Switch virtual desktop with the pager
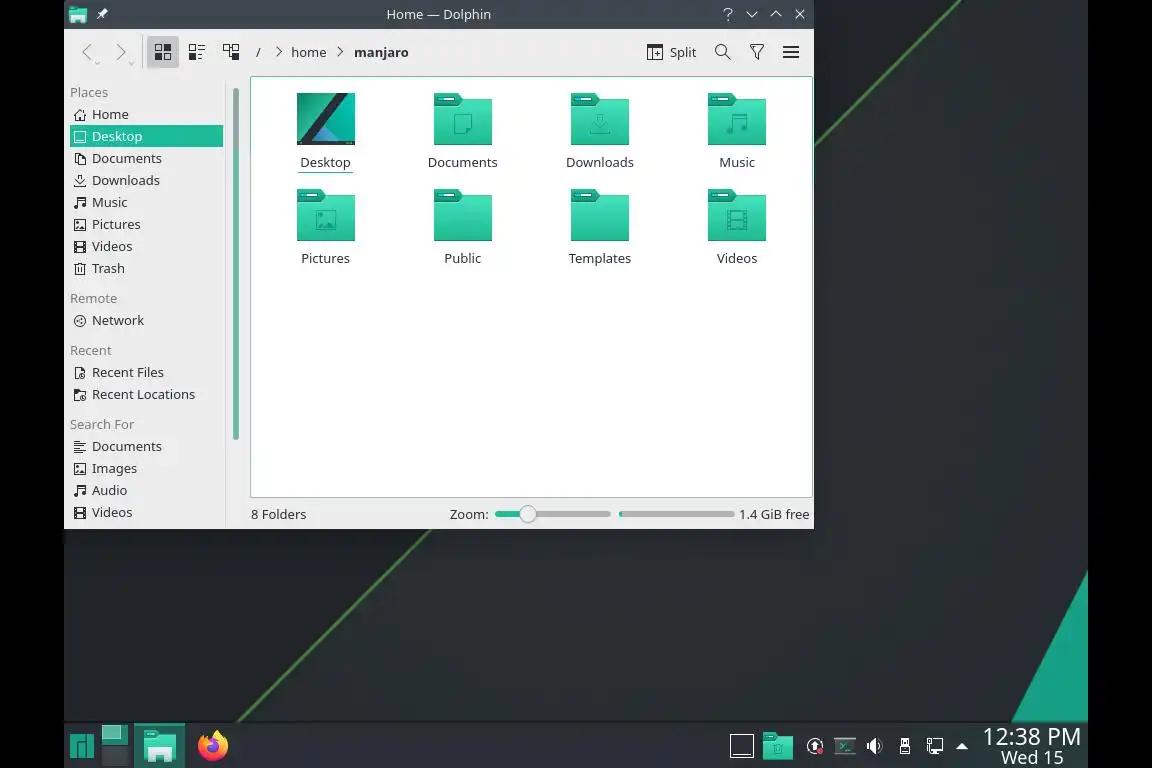The image size is (1152, 768). tap(115, 746)
